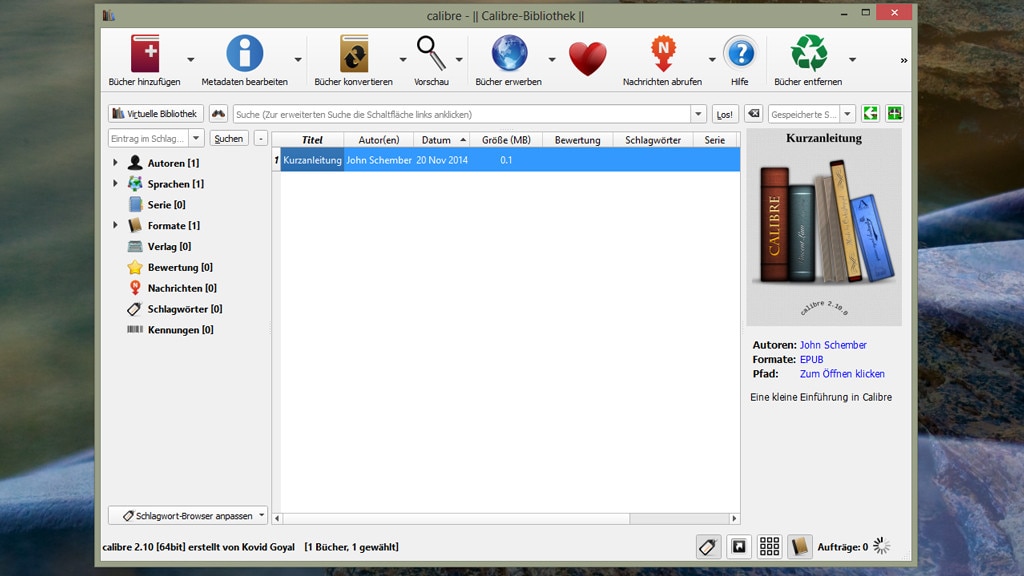Toggle the book details icon in status bar

[x=799, y=547]
